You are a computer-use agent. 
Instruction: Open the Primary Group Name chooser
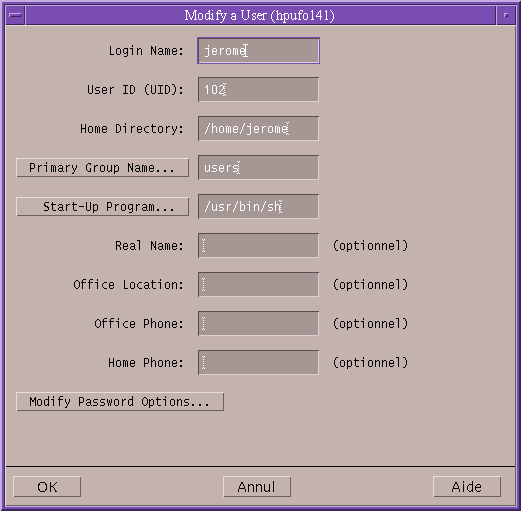tap(103, 168)
